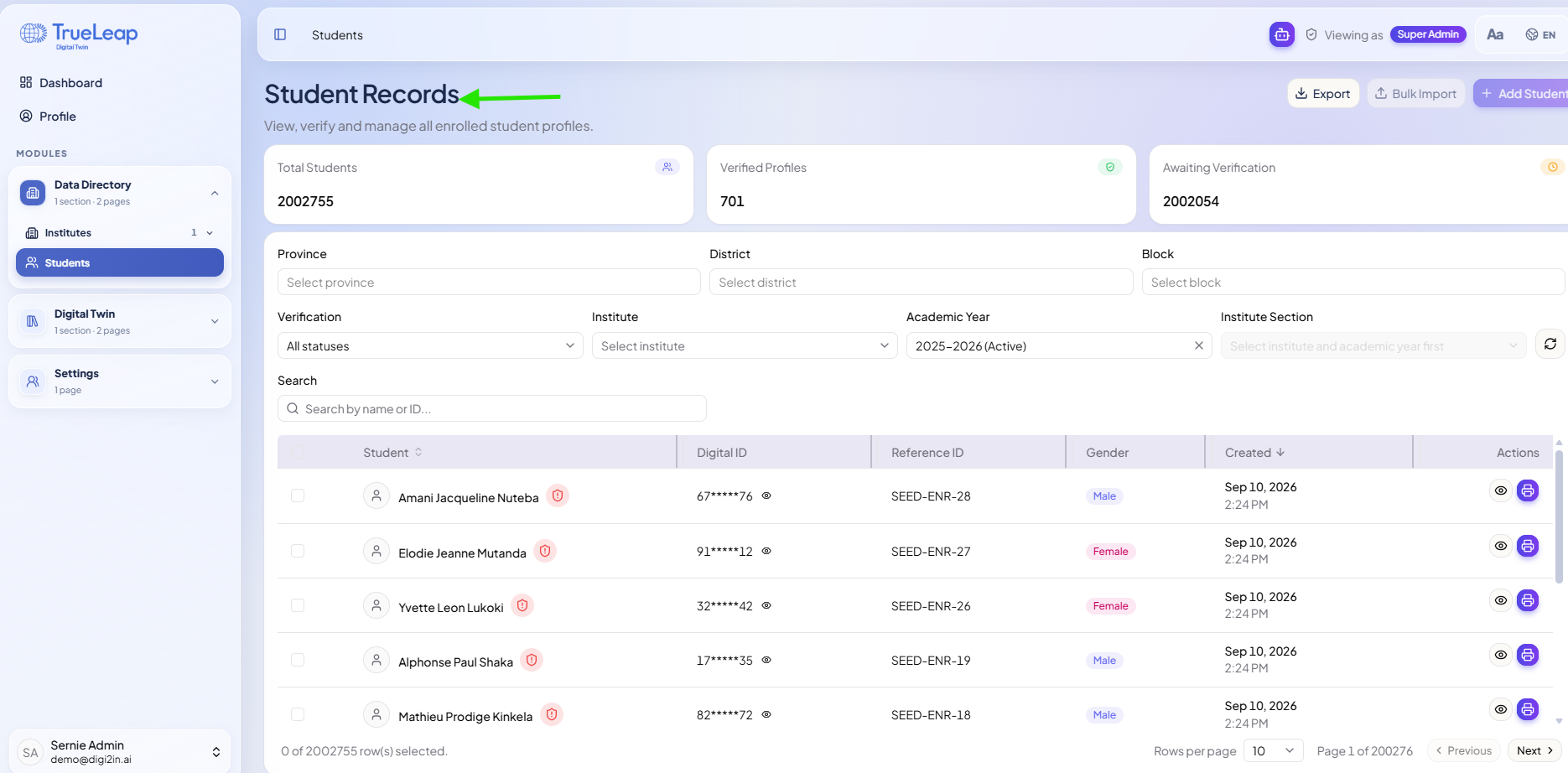Screen dimensions: 1568x773
Task: Click the Export button
Action: point(1323,93)
